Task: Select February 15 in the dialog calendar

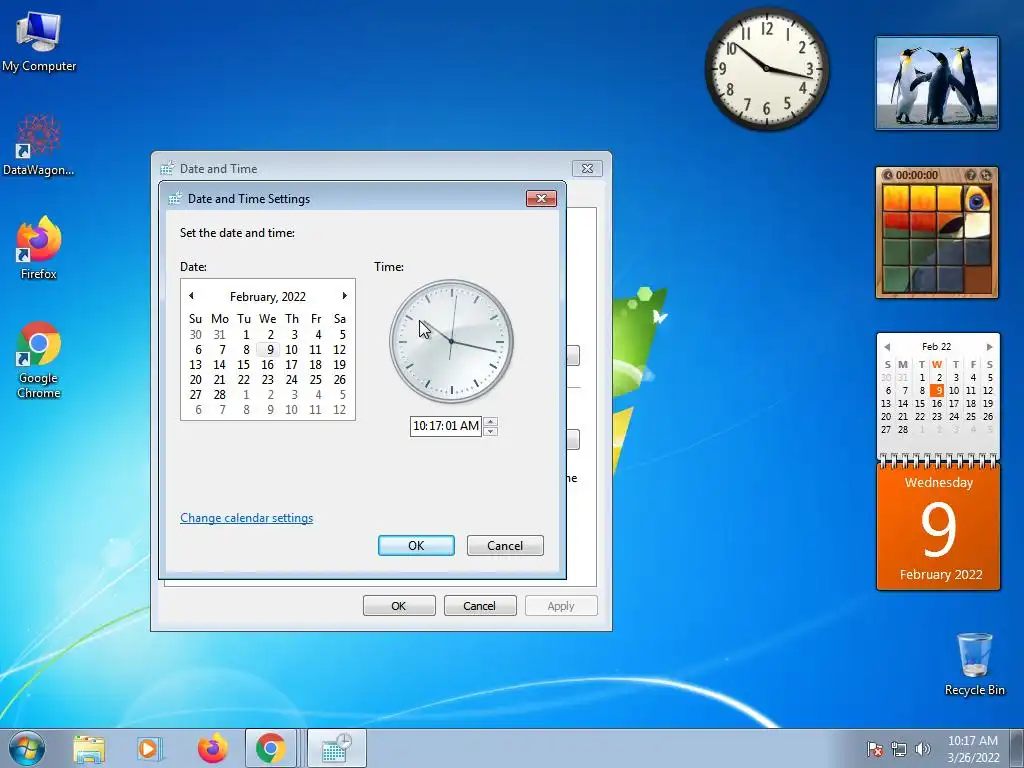Action: coord(244,364)
